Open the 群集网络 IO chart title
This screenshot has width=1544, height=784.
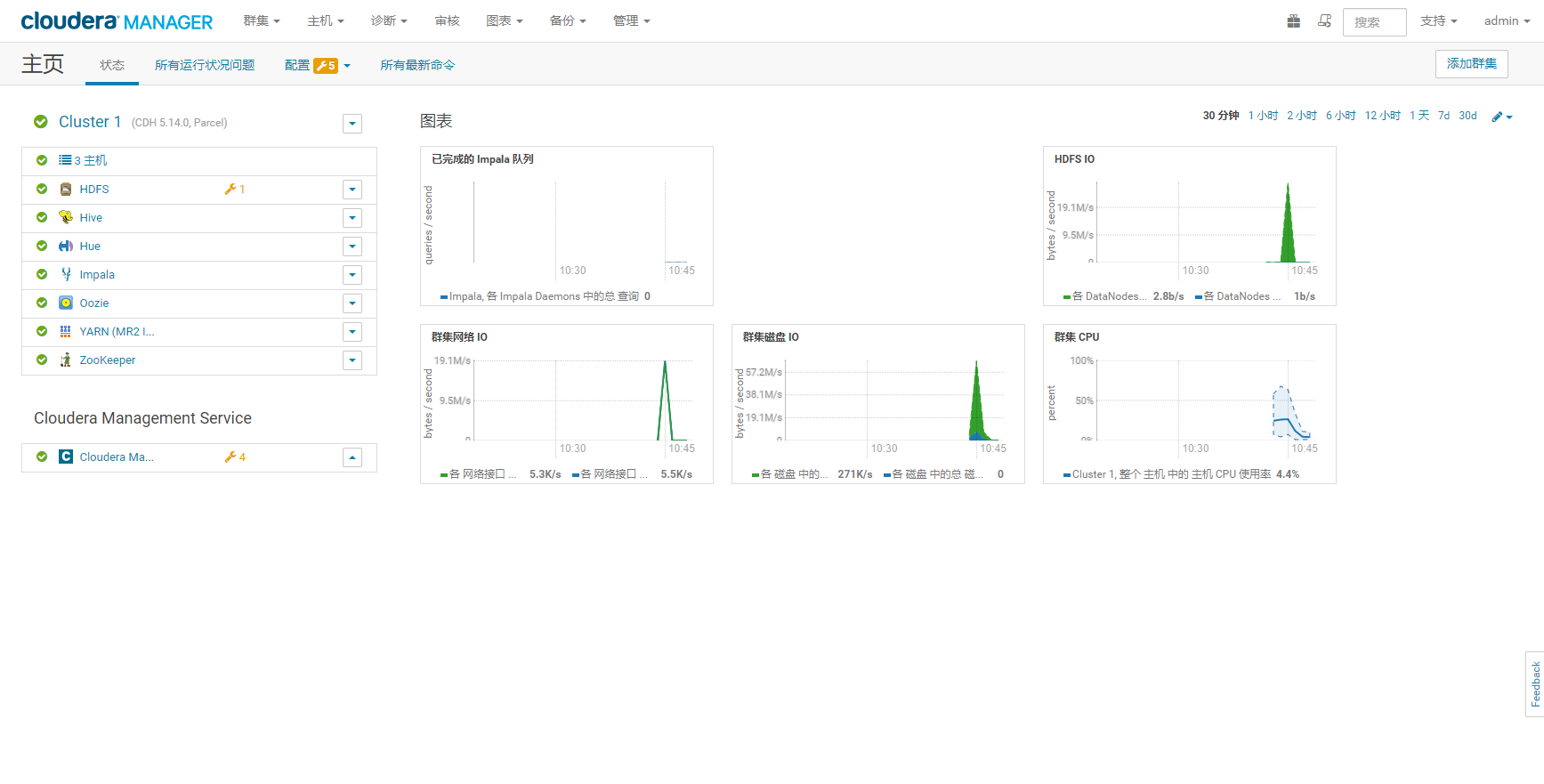pos(459,337)
